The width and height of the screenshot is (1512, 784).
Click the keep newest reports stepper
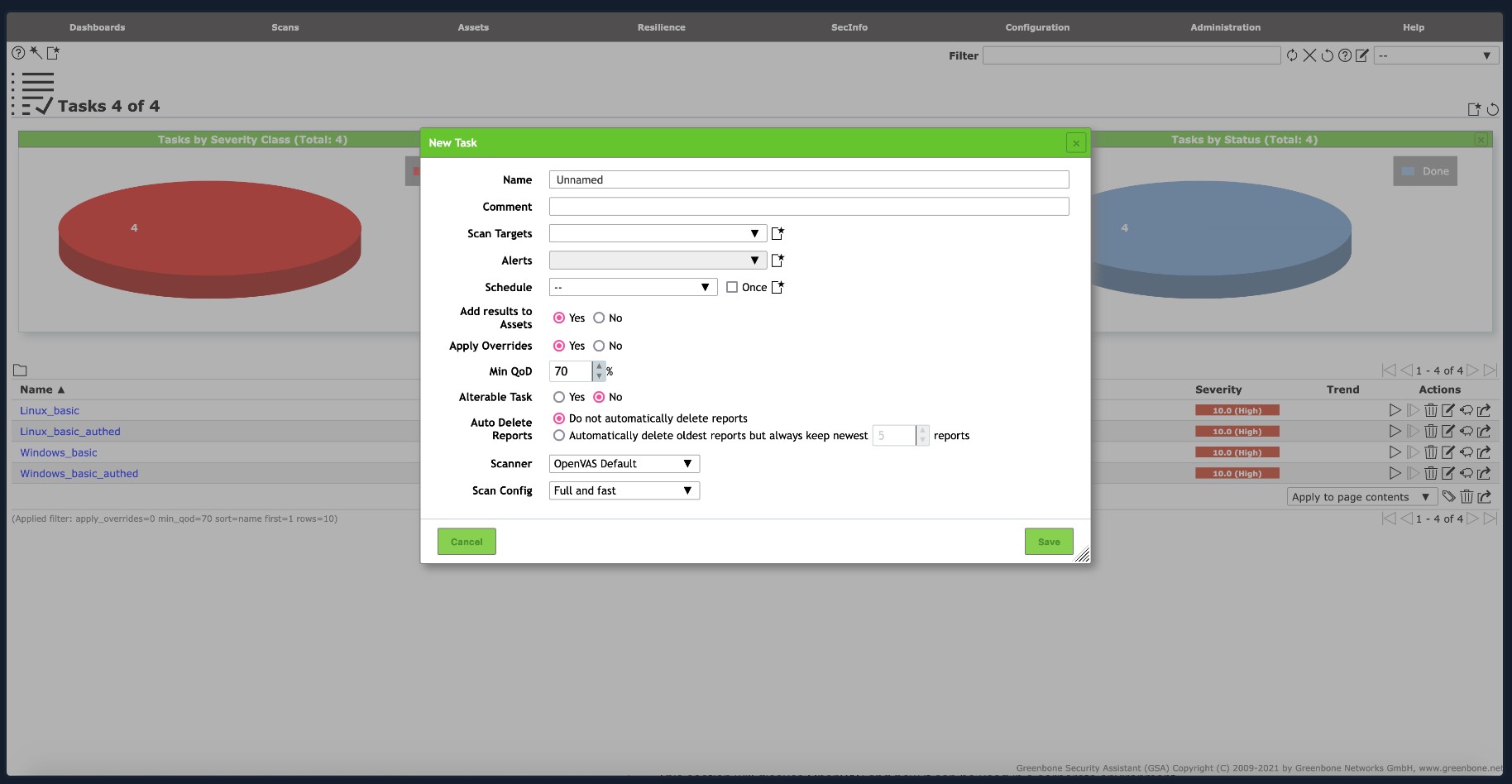(x=922, y=435)
